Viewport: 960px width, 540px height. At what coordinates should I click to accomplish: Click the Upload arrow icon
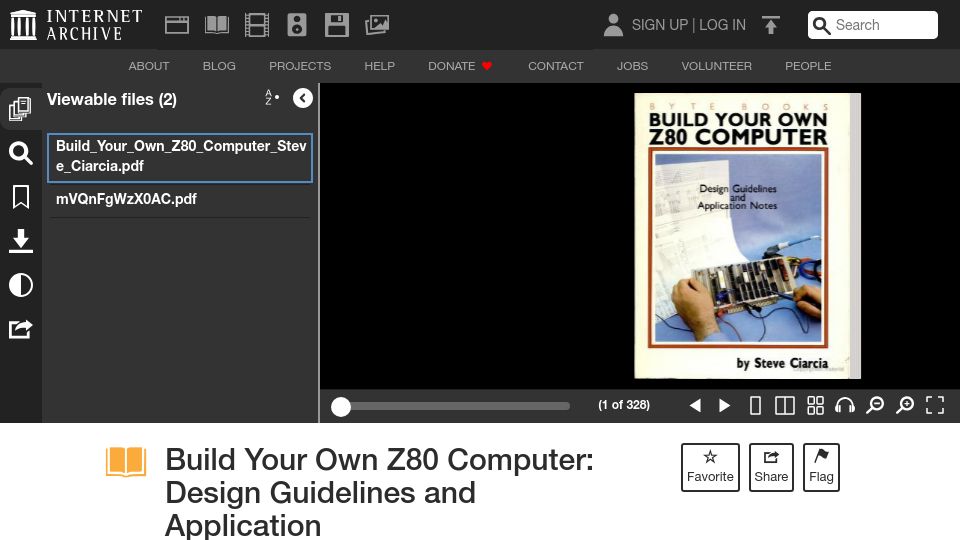coord(771,25)
